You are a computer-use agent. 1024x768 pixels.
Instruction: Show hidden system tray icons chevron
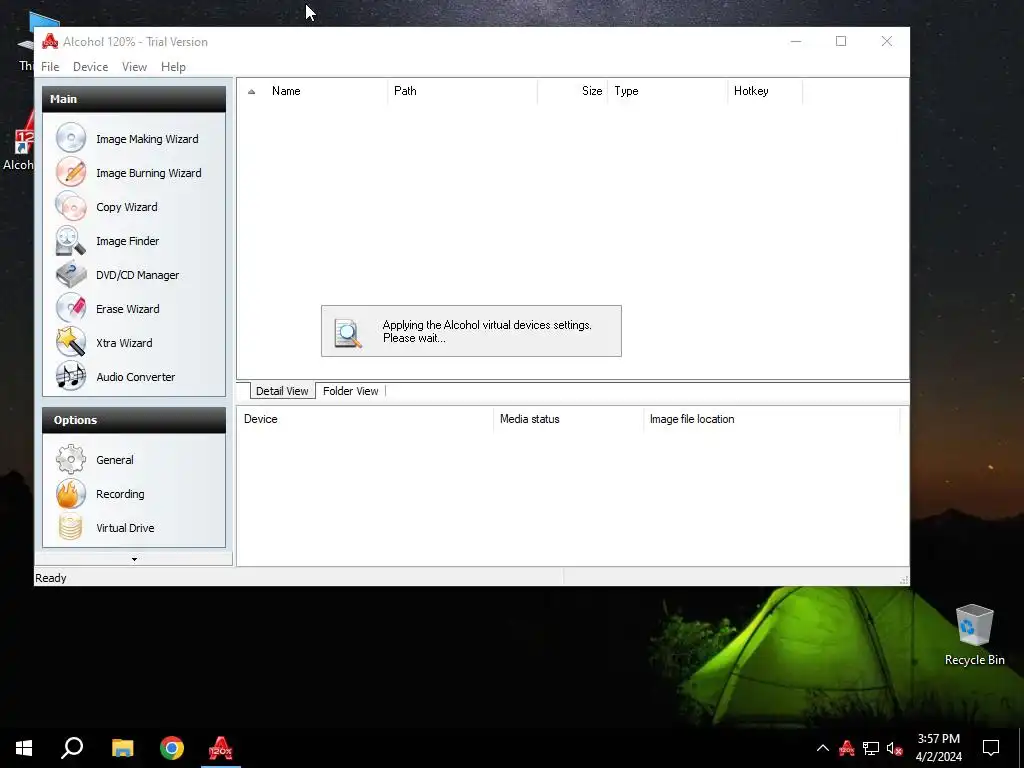[823, 748]
